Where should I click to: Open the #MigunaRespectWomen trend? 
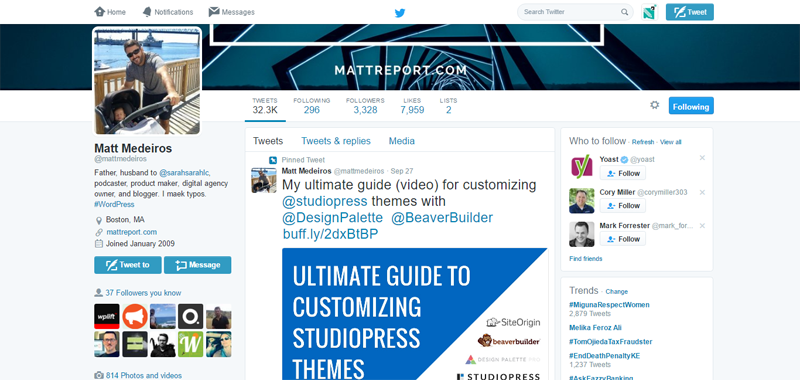(609, 305)
